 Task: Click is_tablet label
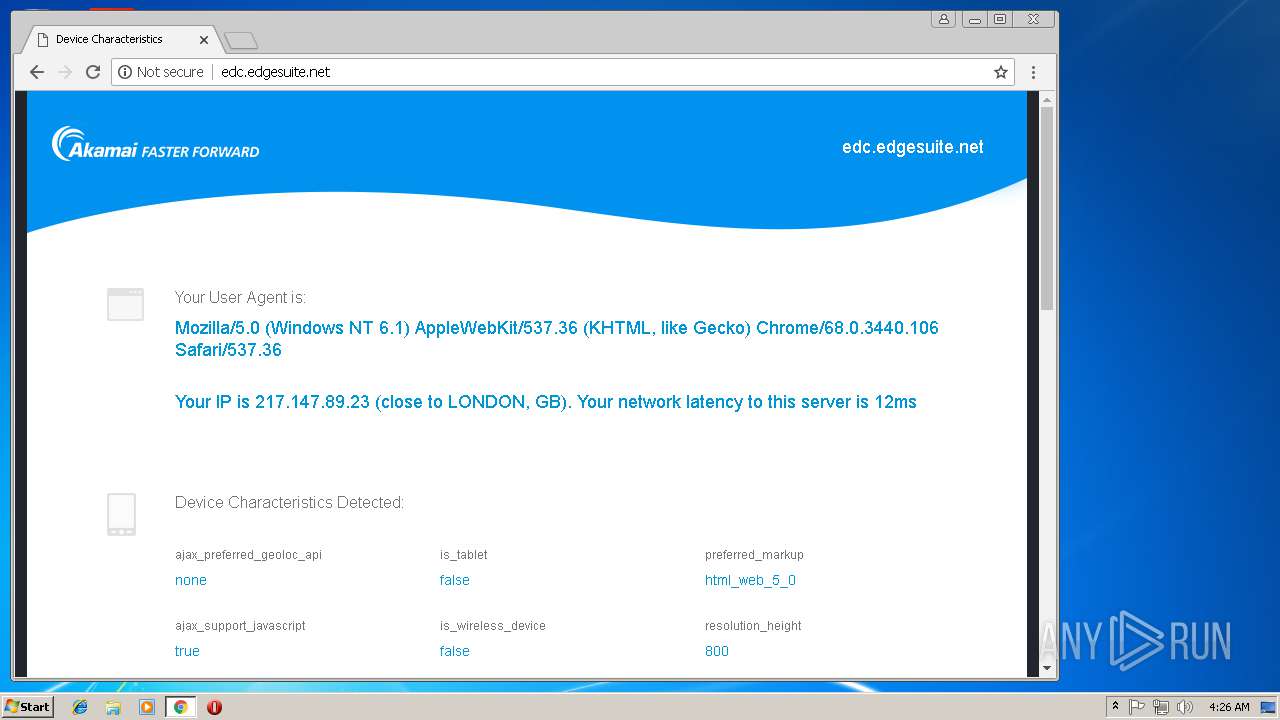tap(463, 555)
